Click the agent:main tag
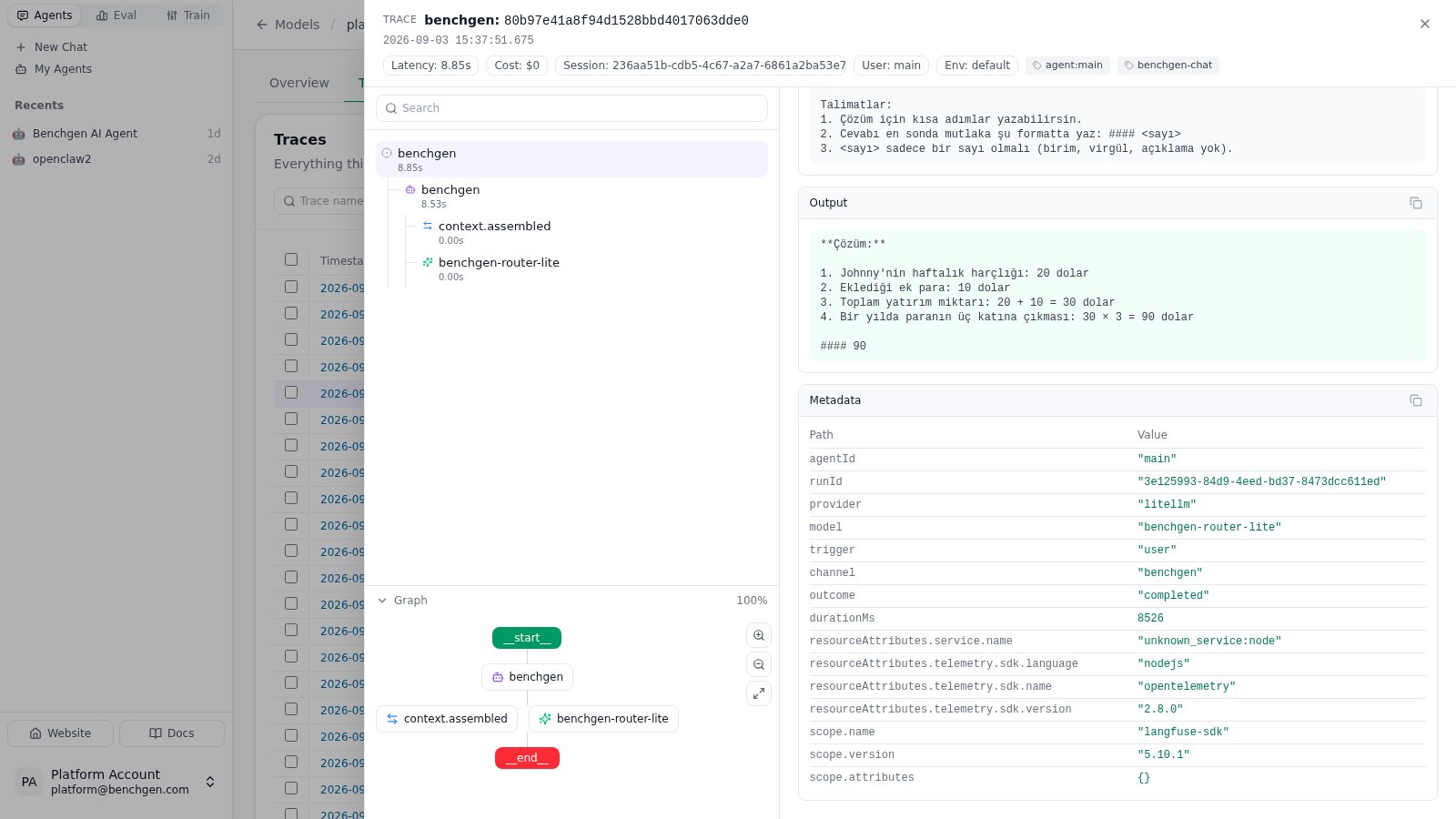1456x819 pixels. 1067,66
